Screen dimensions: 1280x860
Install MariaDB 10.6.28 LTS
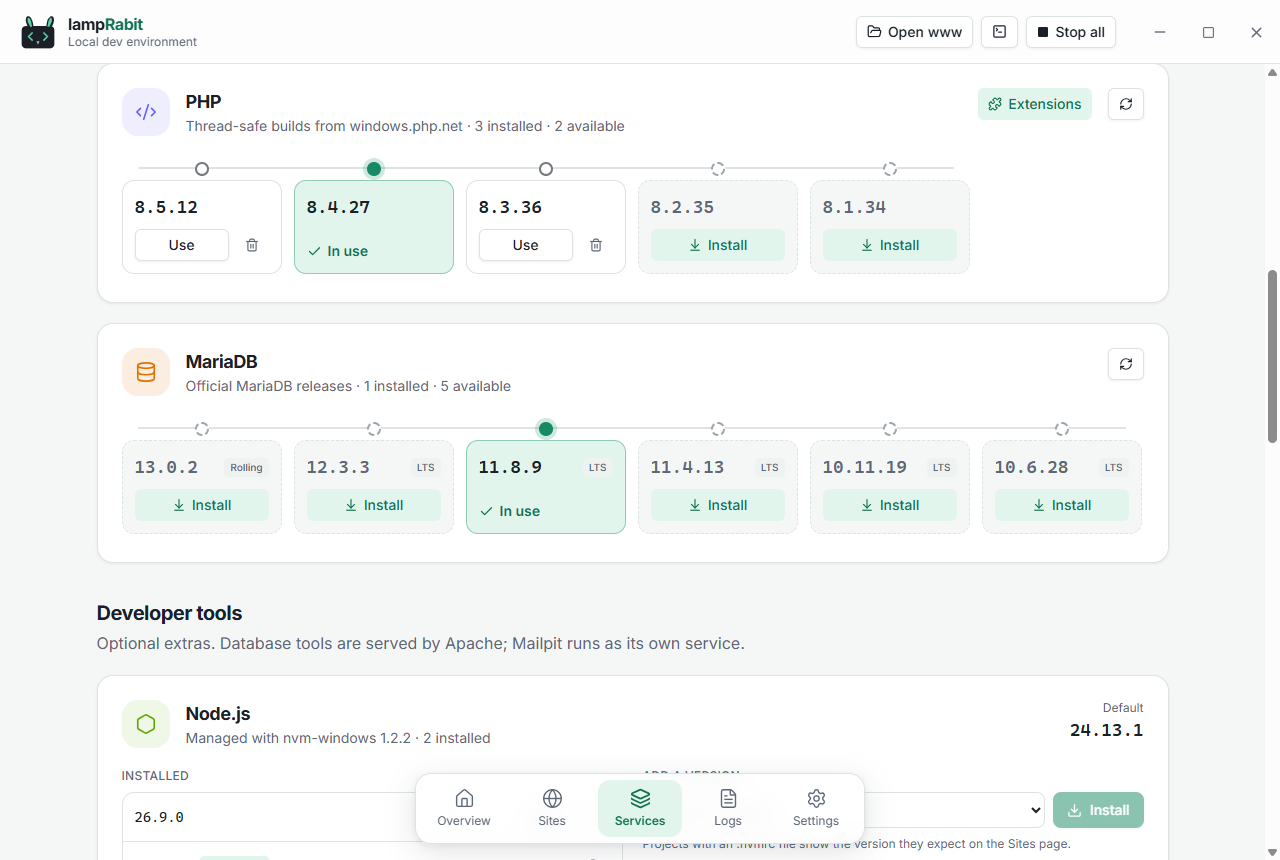(x=1062, y=505)
